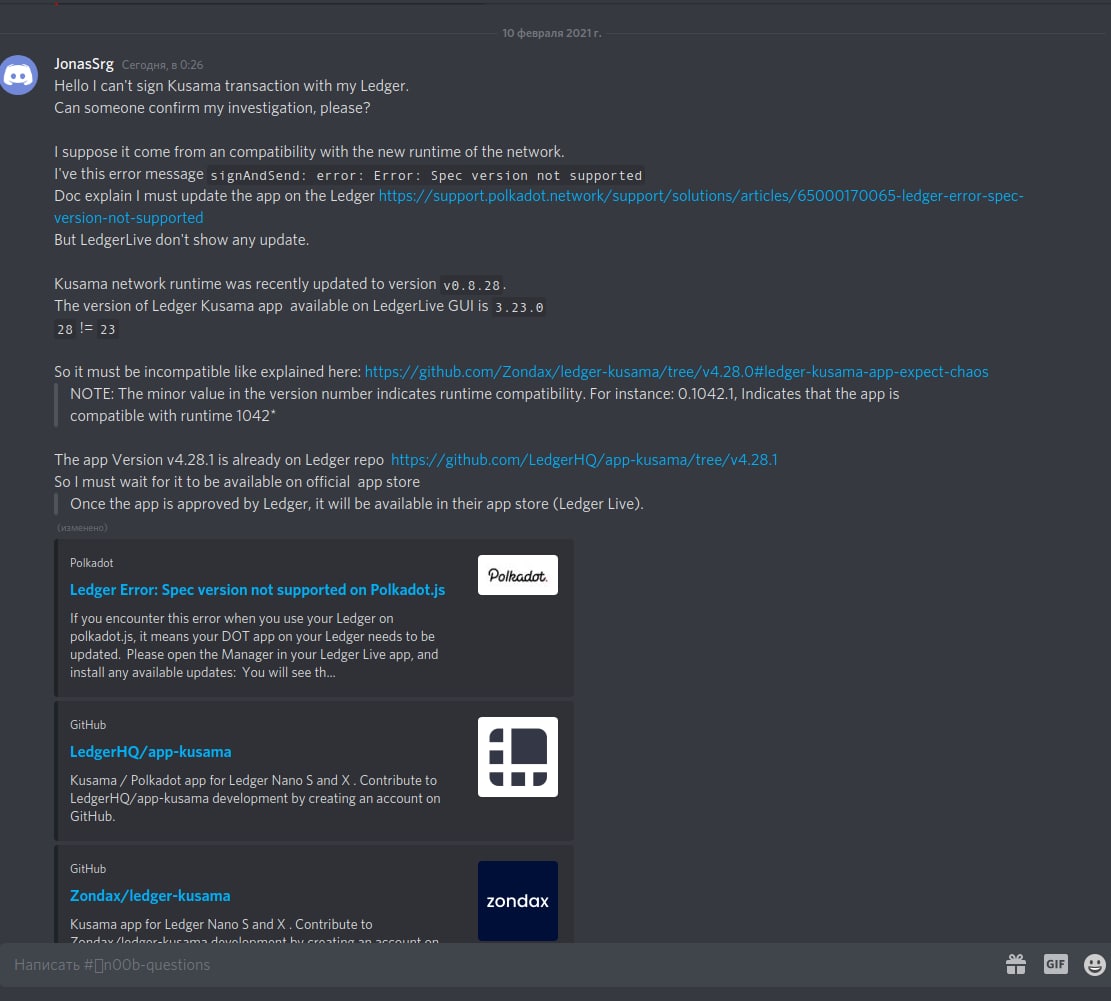
Task: Click the zondax logo thumbnail
Action: point(517,900)
